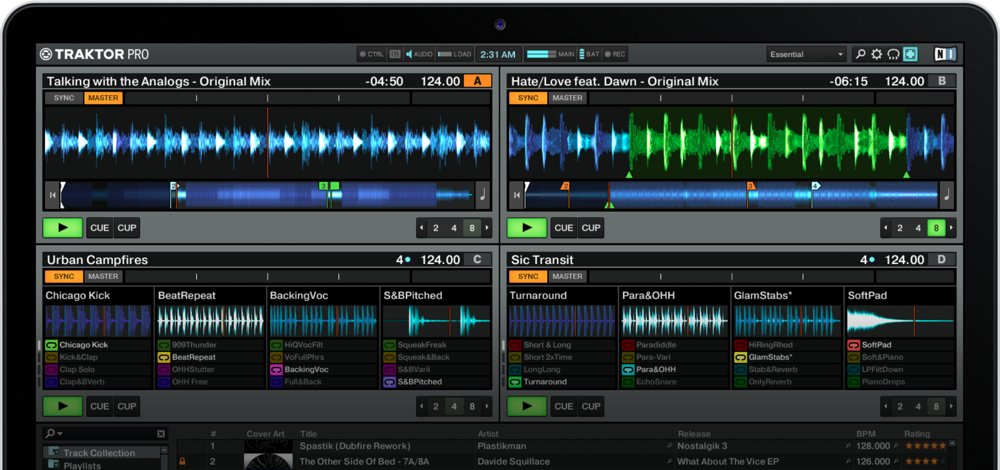Toggle the fullscreen icon in header

click(910, 54)
